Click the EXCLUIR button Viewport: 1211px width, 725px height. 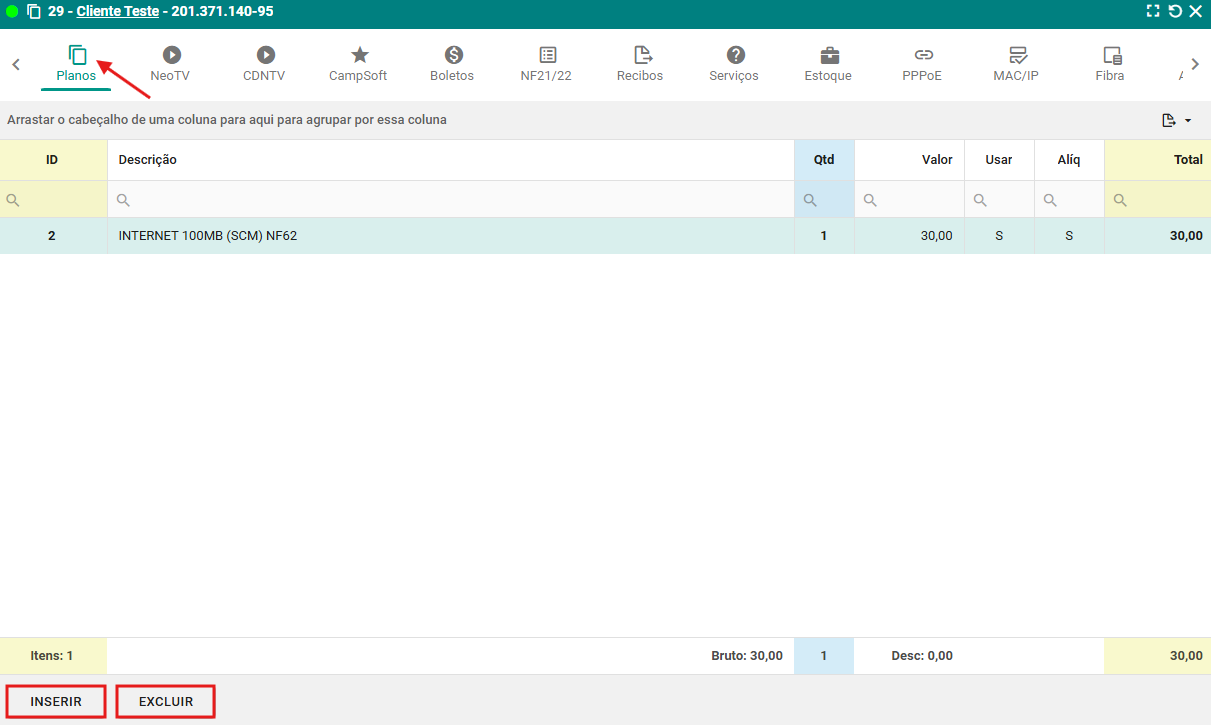click(166, 702)
